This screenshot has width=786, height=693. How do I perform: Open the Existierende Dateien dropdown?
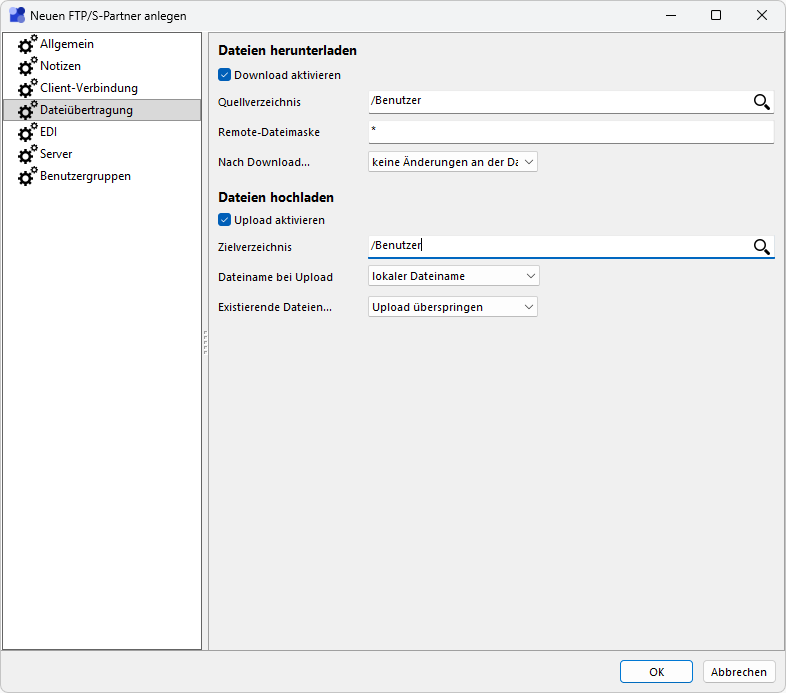pyautogui.click(x=453, y=307)
